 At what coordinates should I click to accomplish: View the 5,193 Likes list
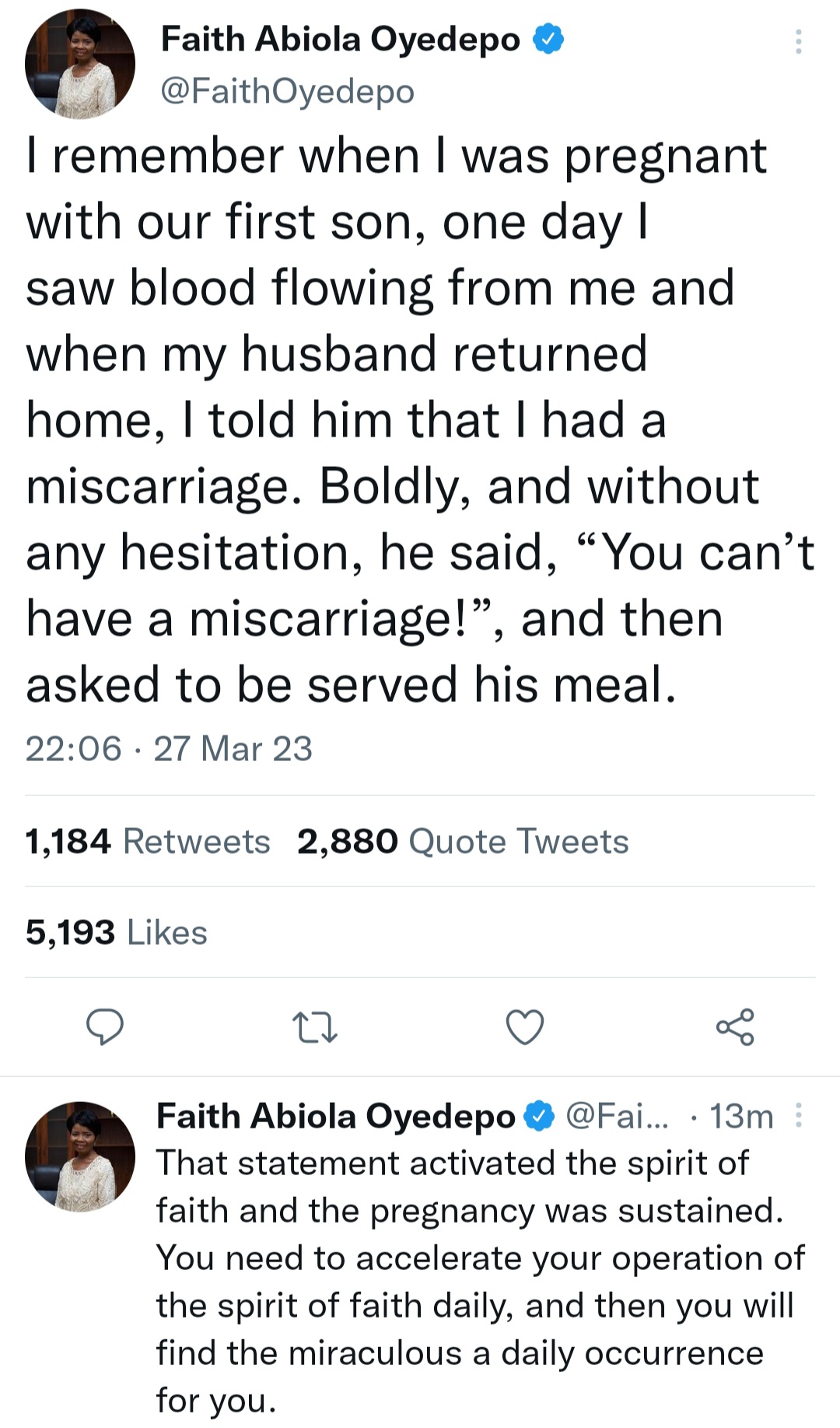(117, 932)
